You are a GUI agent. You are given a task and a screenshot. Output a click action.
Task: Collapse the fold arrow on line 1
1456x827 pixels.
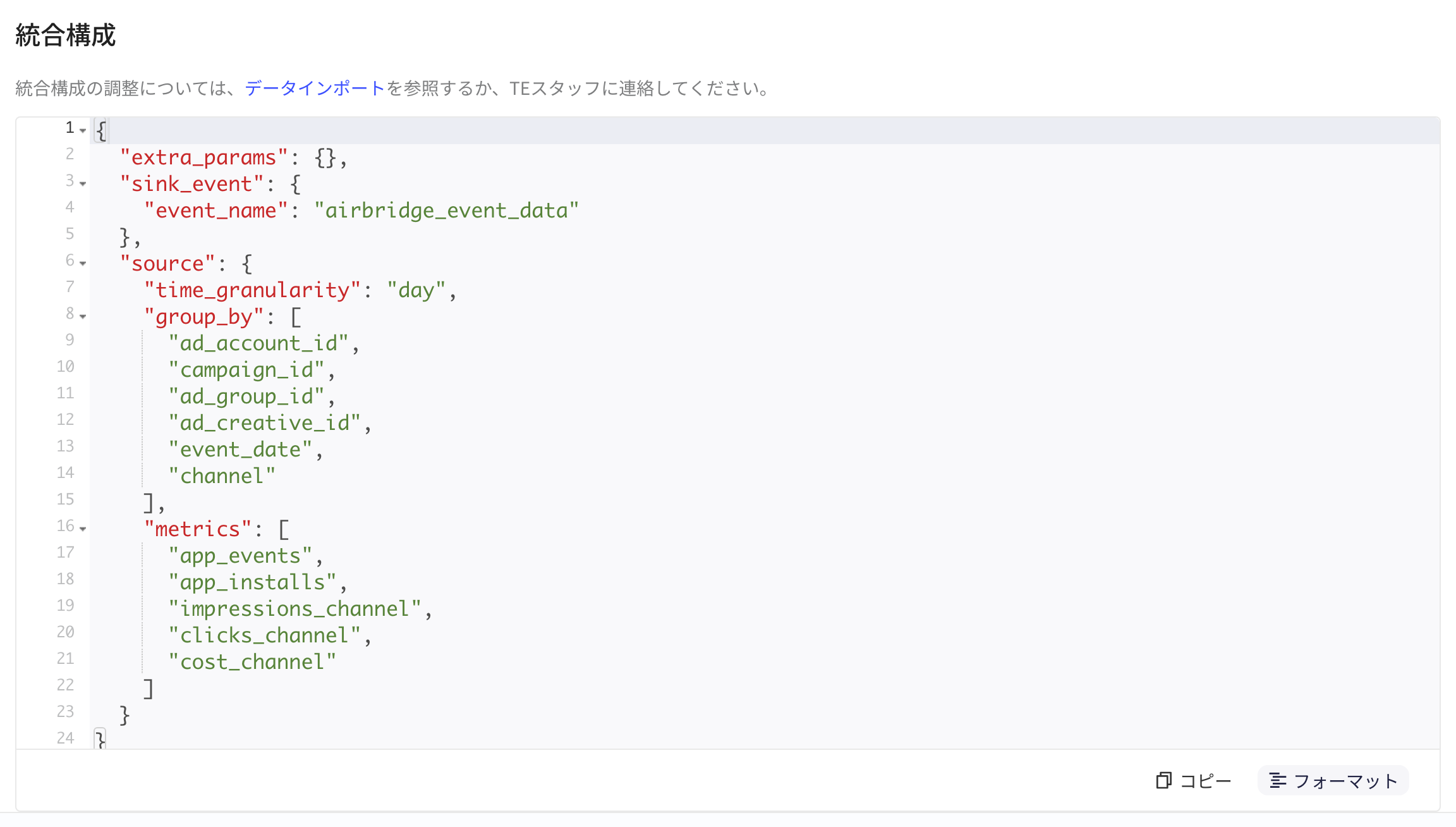click(x=83, y=130)
